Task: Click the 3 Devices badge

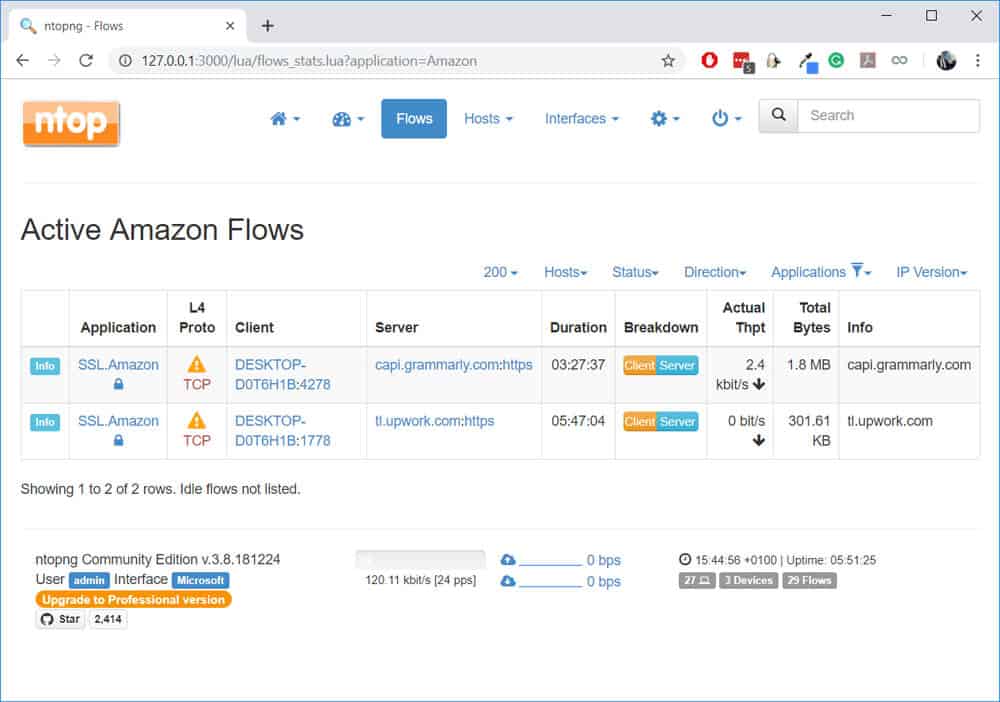Action: click(748, 580)
